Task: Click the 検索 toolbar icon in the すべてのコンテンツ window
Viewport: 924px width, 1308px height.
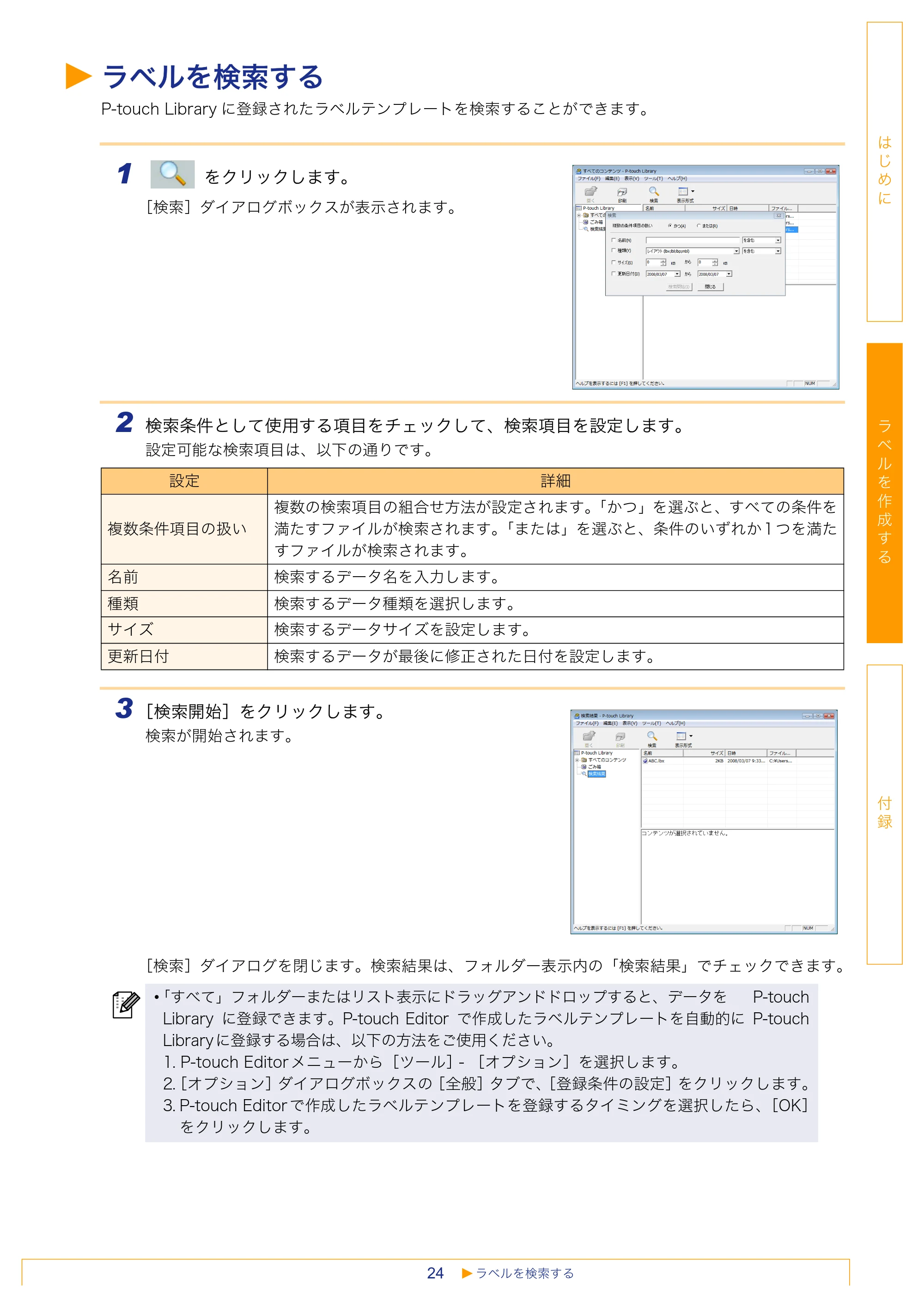Action: pos(654,191)
